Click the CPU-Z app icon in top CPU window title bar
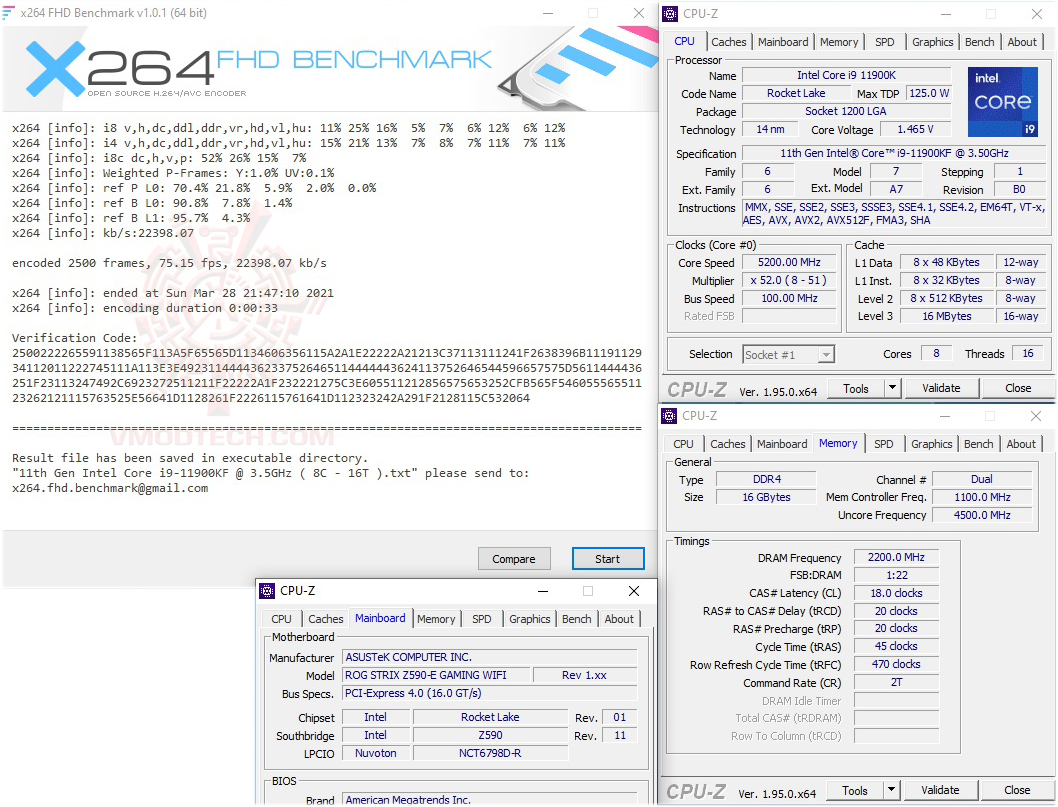Screen dimensions: 1058x807 [x=669, y=13]
